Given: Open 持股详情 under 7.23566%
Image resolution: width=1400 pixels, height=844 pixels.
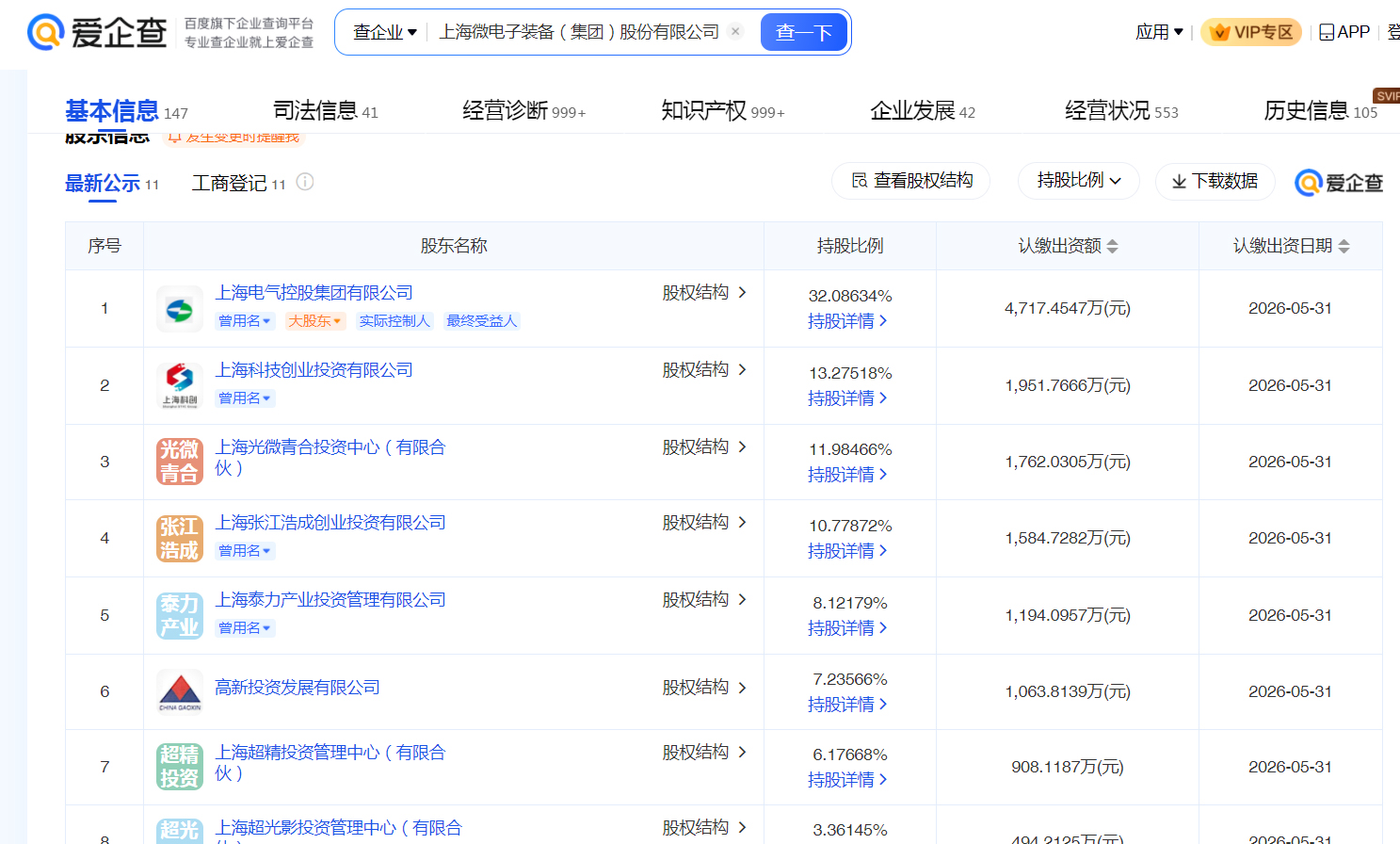Looking at the screenshot, I should (847, 705).
